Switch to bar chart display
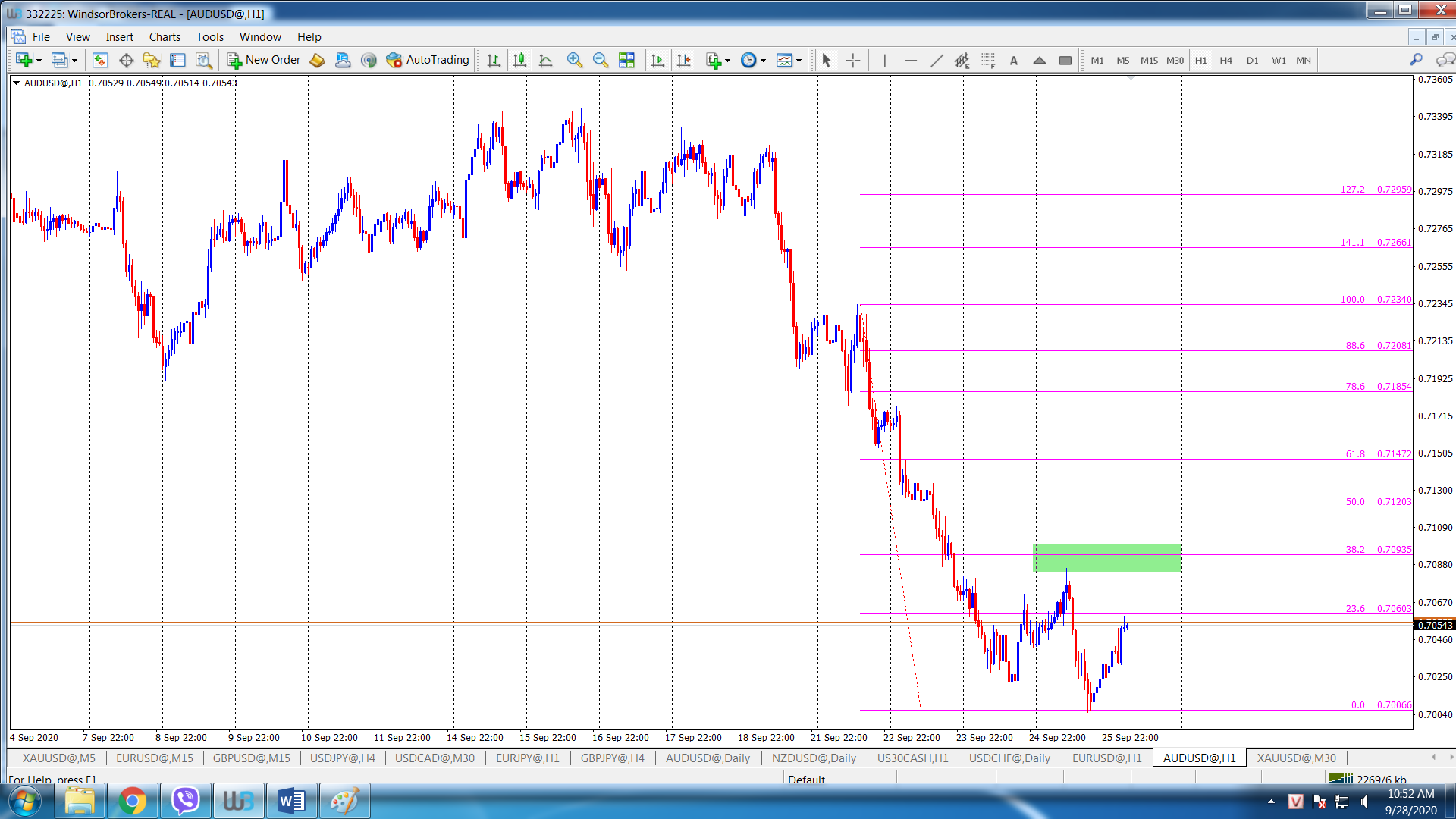1456x819 pixels. click(x=494, y=60)
